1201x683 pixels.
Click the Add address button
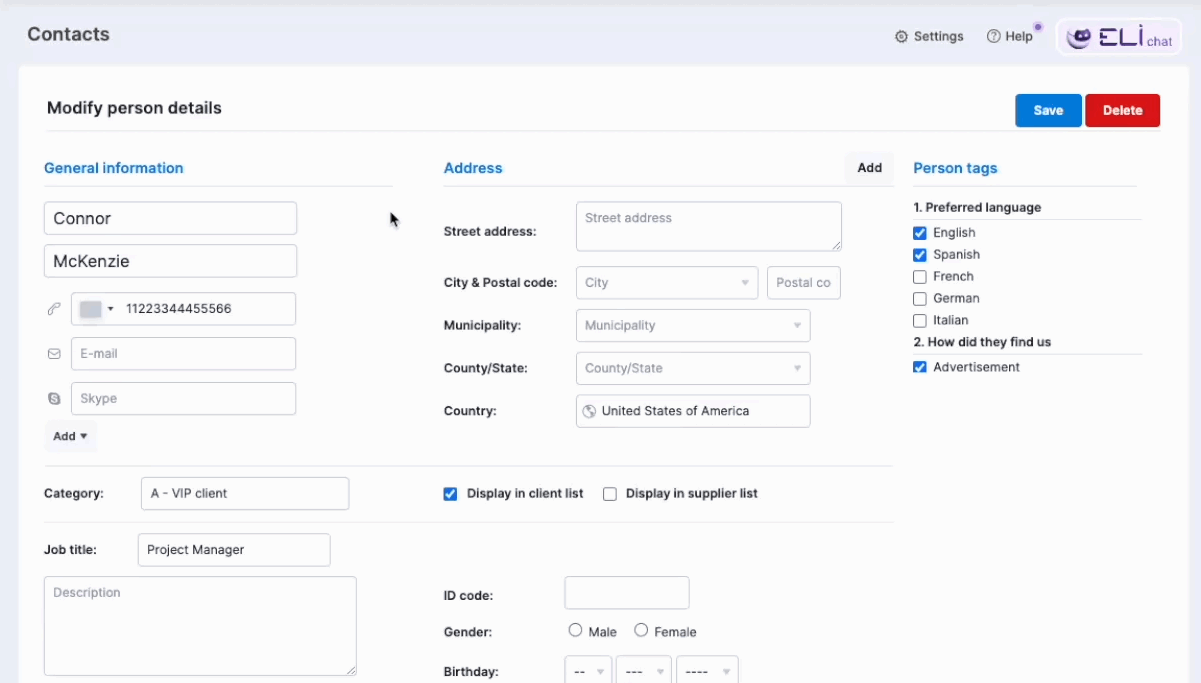[x=869, y=168]
